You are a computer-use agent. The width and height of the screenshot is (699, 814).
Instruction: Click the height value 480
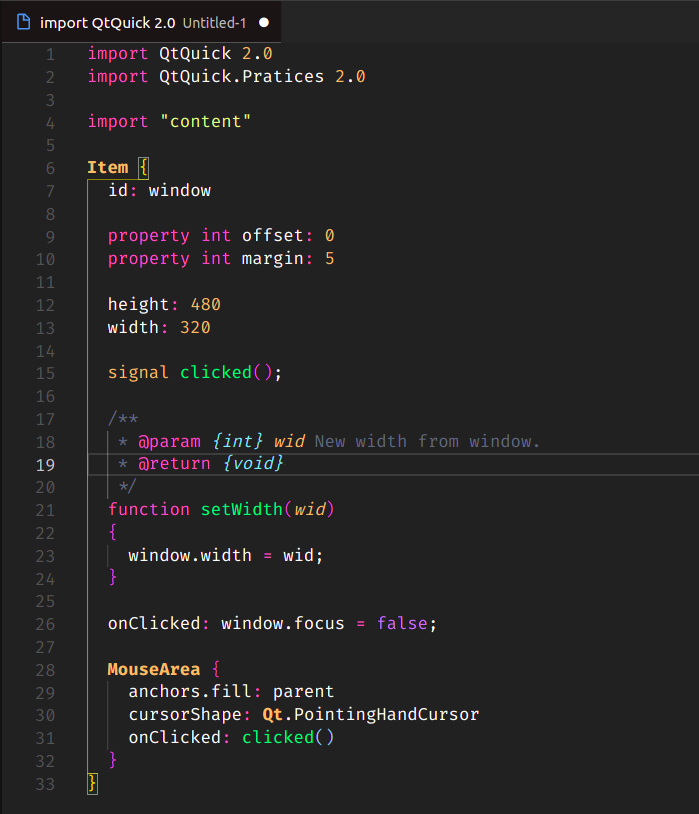[x=206, y=304]
